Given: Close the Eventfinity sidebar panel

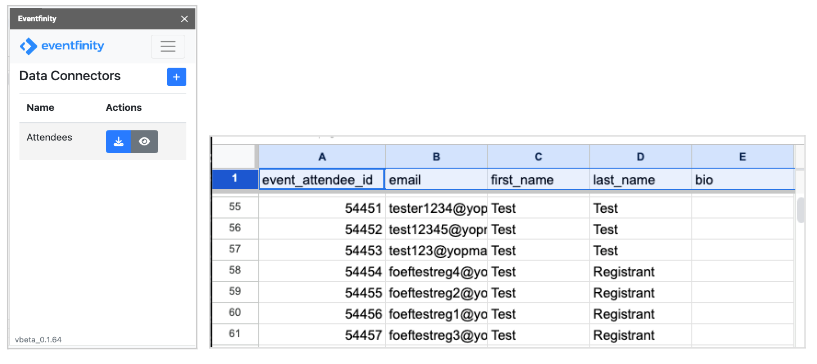Looking at the screenshot, I should coord(184,19).
